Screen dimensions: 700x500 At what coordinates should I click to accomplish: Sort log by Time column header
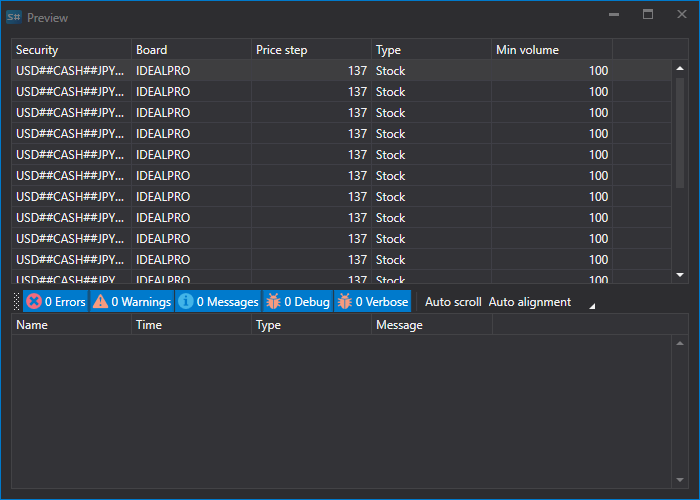tap(192, 325)
